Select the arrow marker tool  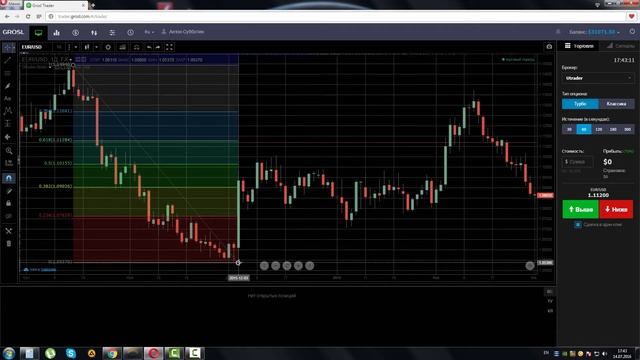(8, 137)
